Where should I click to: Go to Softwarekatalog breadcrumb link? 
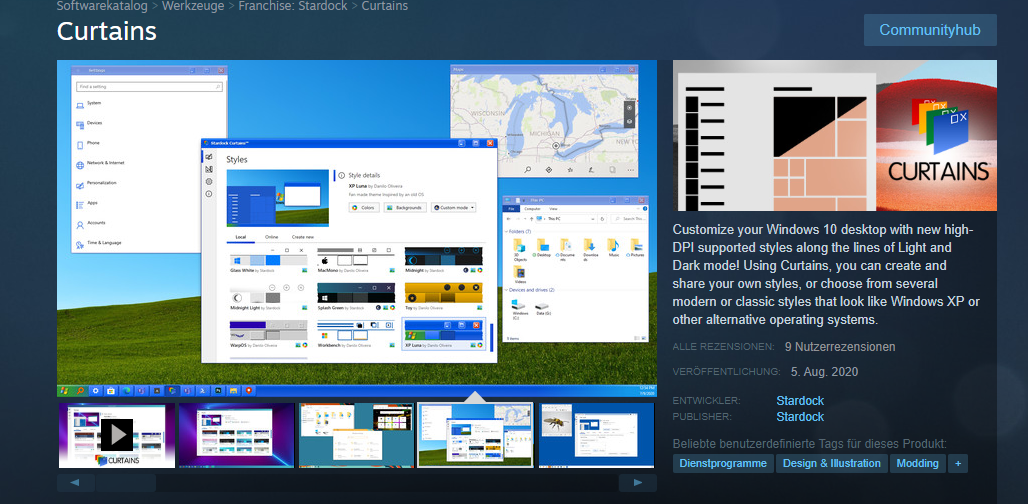point(103,7)
